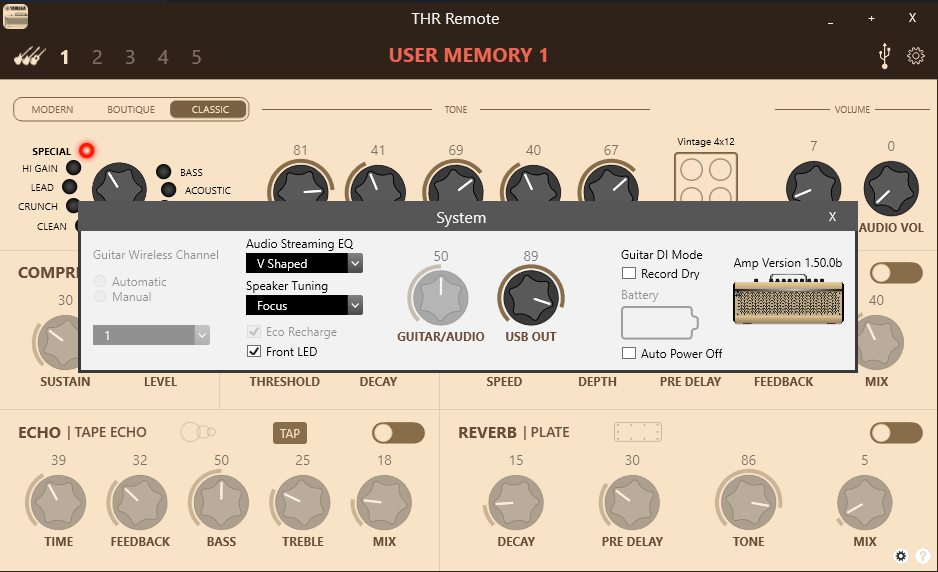Click the echo MIX knob
938x572 pixels.
click(383, 502)
